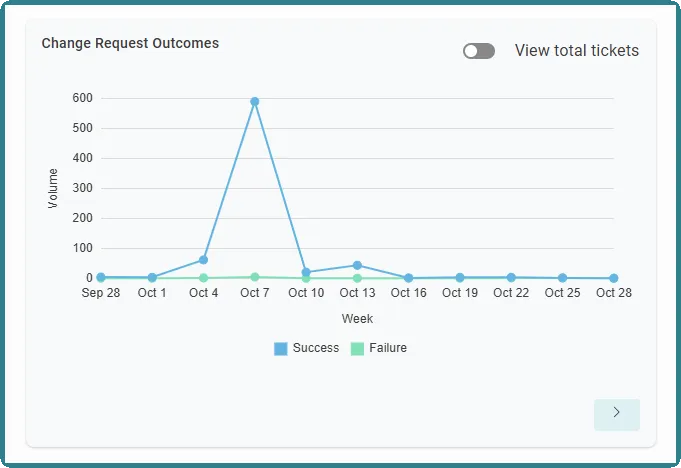Click the Oct 16 axis label
This screenshot has height=468, width=681.
[x=409, y=293]
